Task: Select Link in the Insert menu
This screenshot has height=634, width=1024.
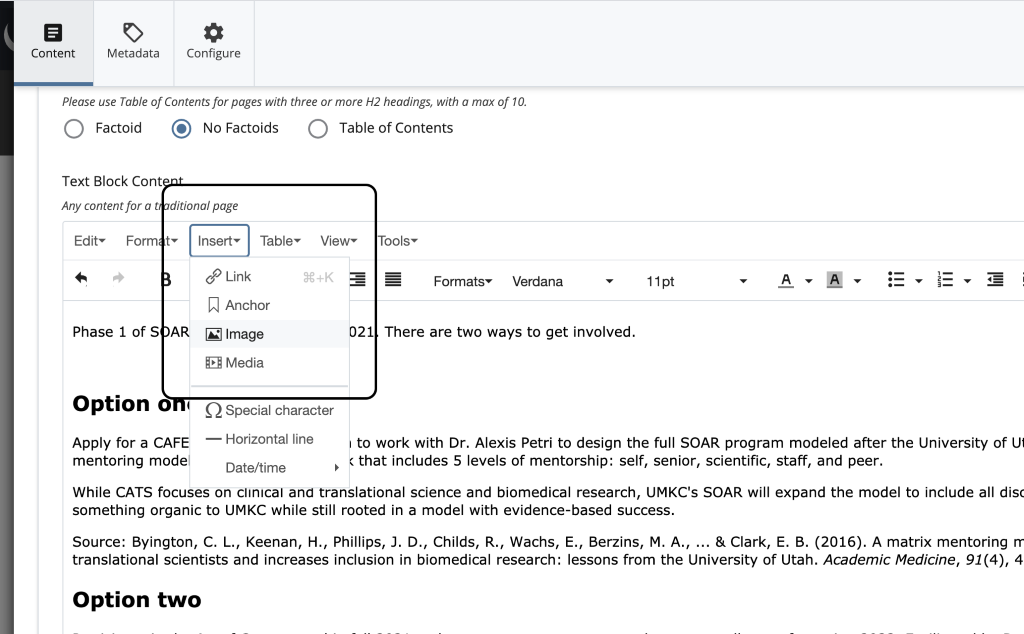Action: (238, 276)
